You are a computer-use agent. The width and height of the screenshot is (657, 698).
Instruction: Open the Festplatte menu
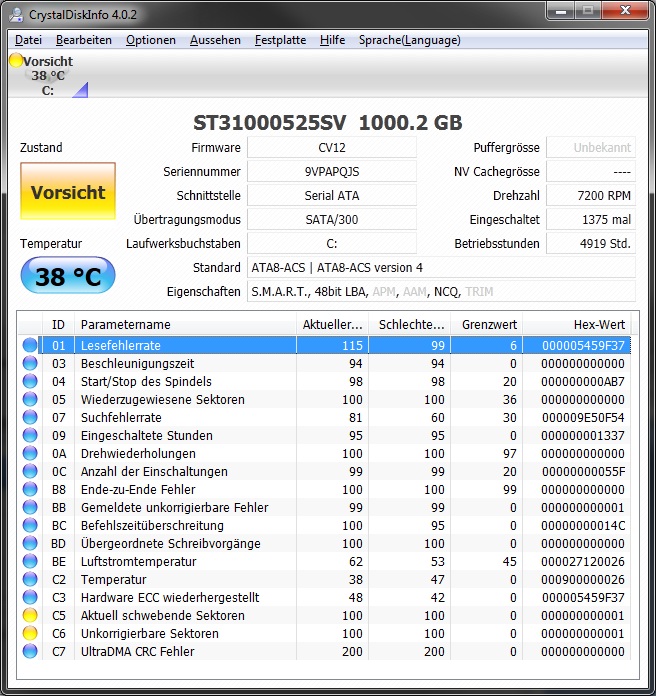pos(280,40)
